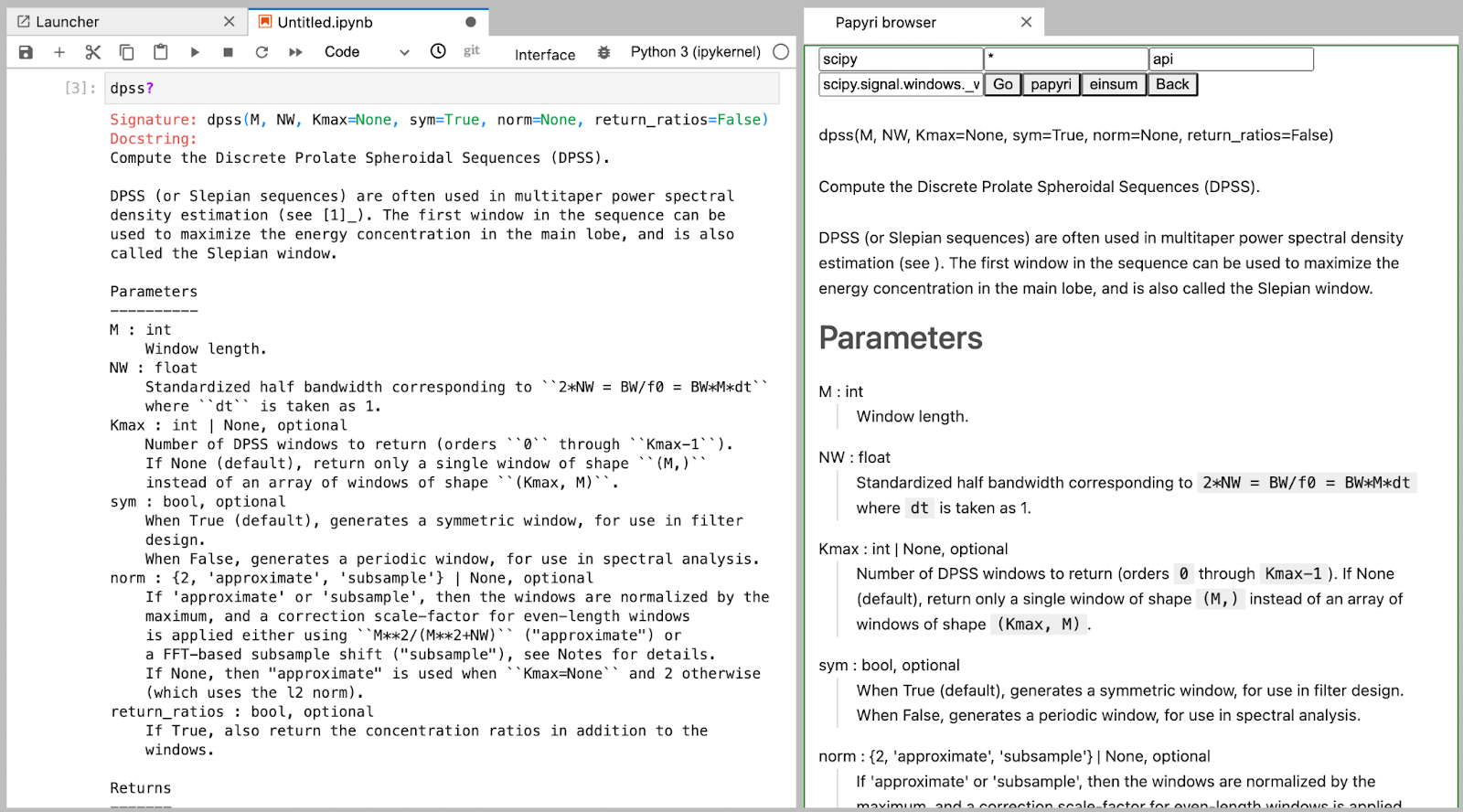Click the Go button in Papyri browser
Viewport: 1463px width, 812px height.
(x=1003, y=84)
